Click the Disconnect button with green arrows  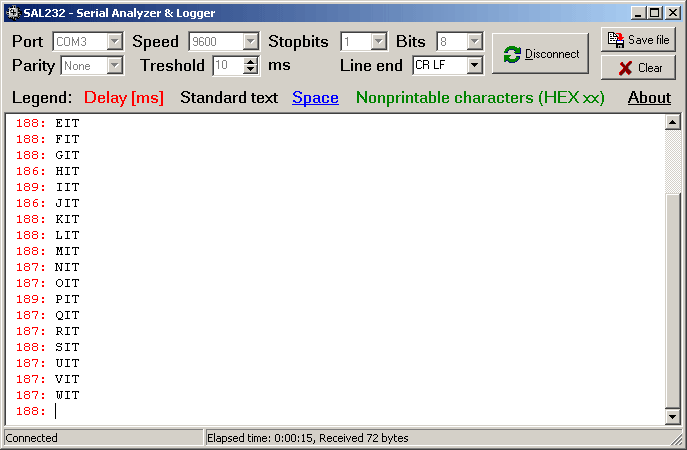[541, 54]
